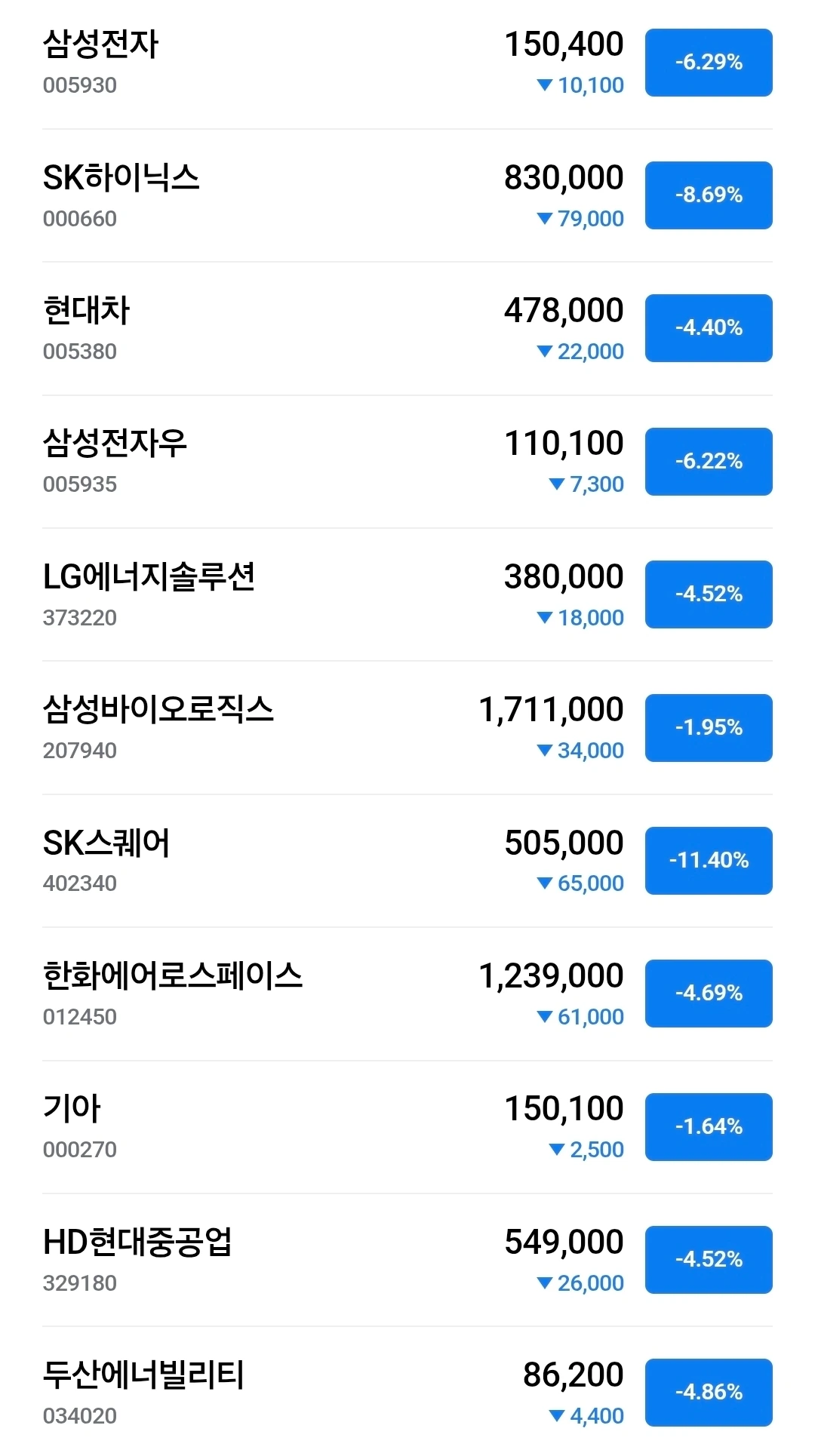
Task: Tap the -1.64% percentage badge
Action: (708, 1127)
